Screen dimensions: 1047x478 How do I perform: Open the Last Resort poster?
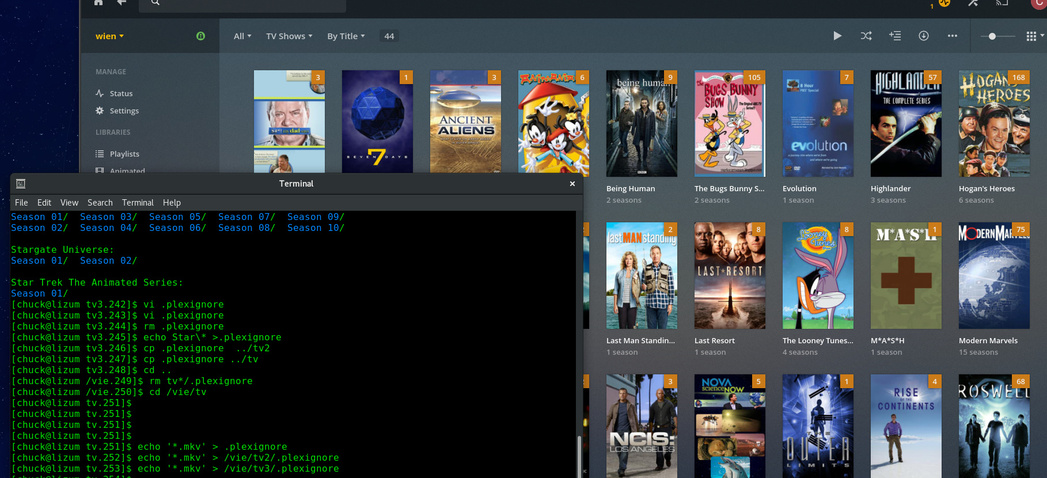(730, 276)
